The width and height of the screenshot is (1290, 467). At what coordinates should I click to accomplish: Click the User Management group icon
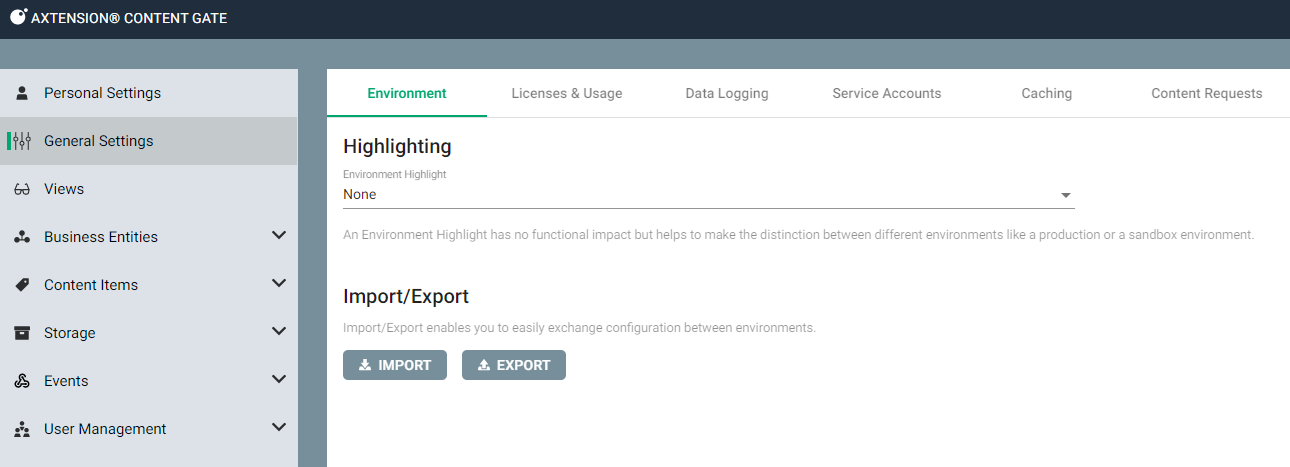tap(22, 429)
